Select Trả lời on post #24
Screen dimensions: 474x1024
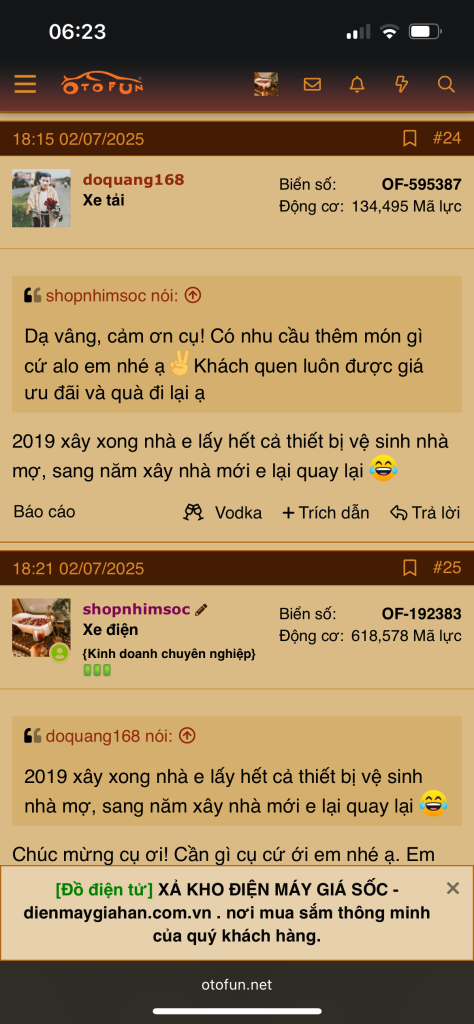click(425, 513)
